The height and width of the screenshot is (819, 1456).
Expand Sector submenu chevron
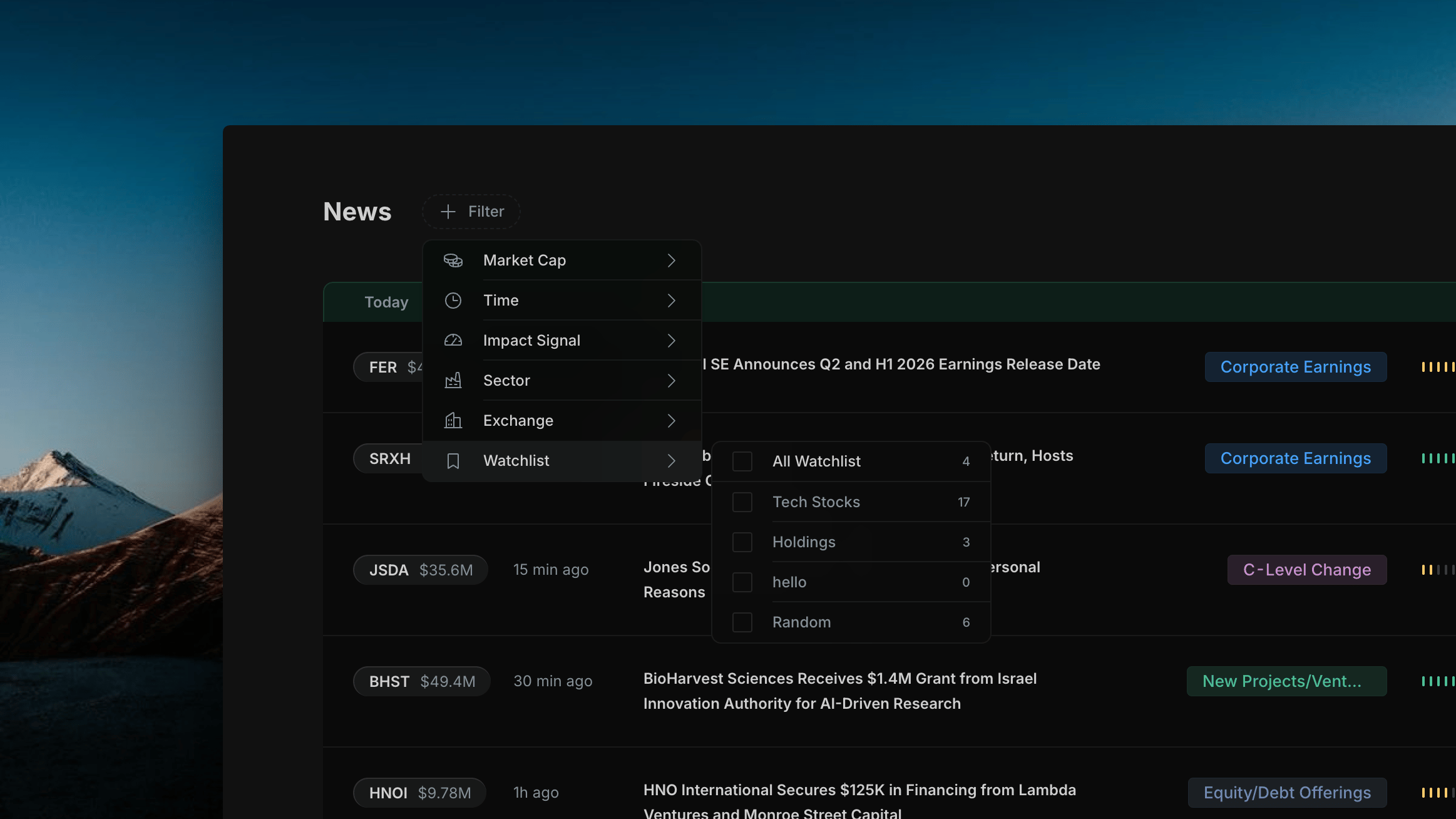(672, 381)
